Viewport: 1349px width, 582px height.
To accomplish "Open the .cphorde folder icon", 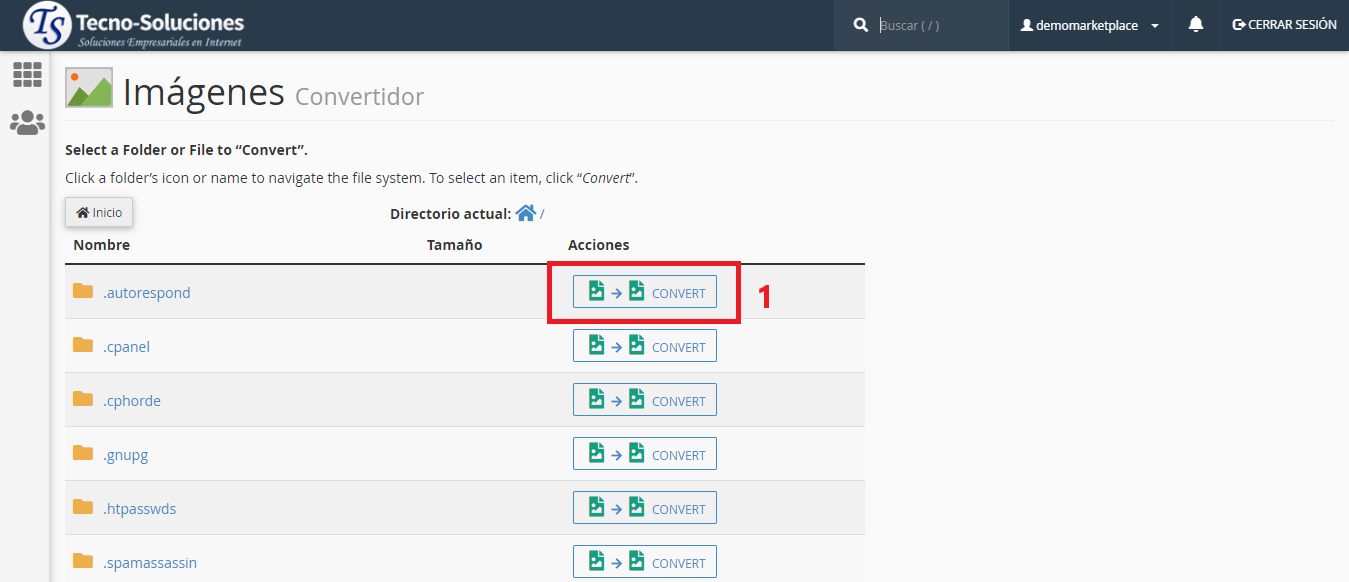I will (83, 400).
